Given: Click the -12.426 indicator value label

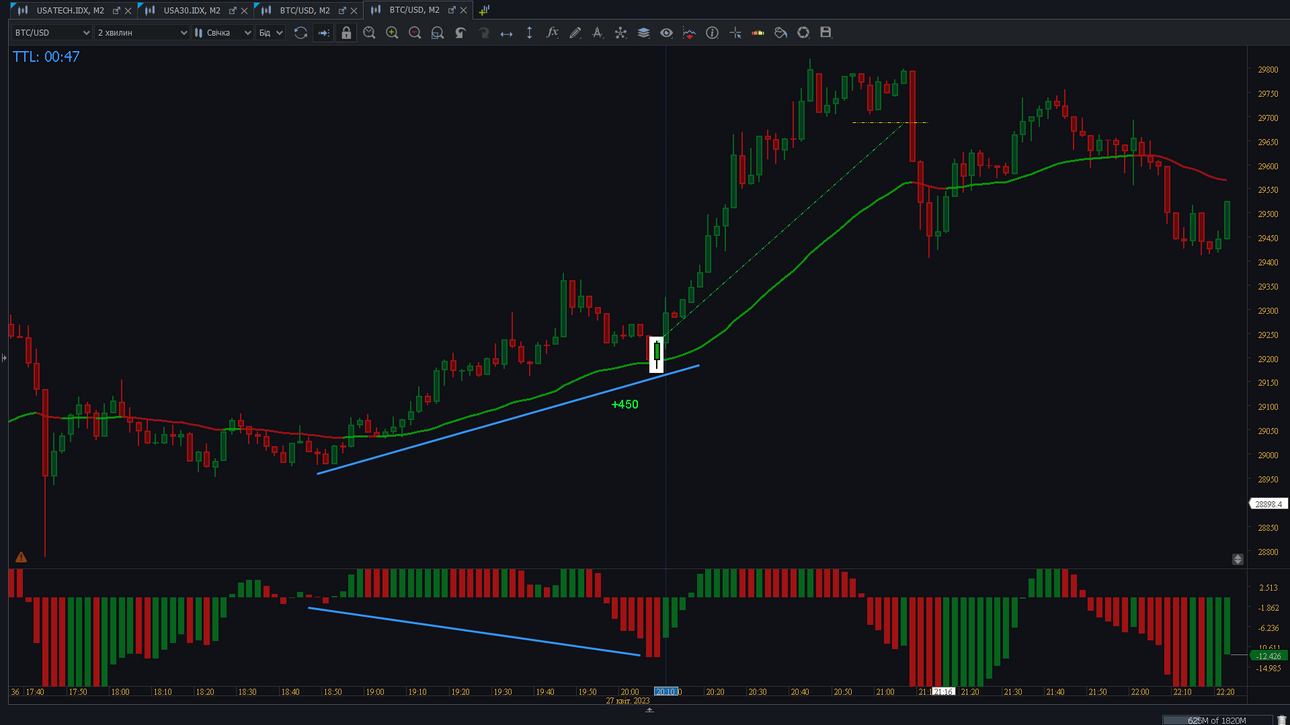Looking at the screenshot, I should tap(1268, 656).
